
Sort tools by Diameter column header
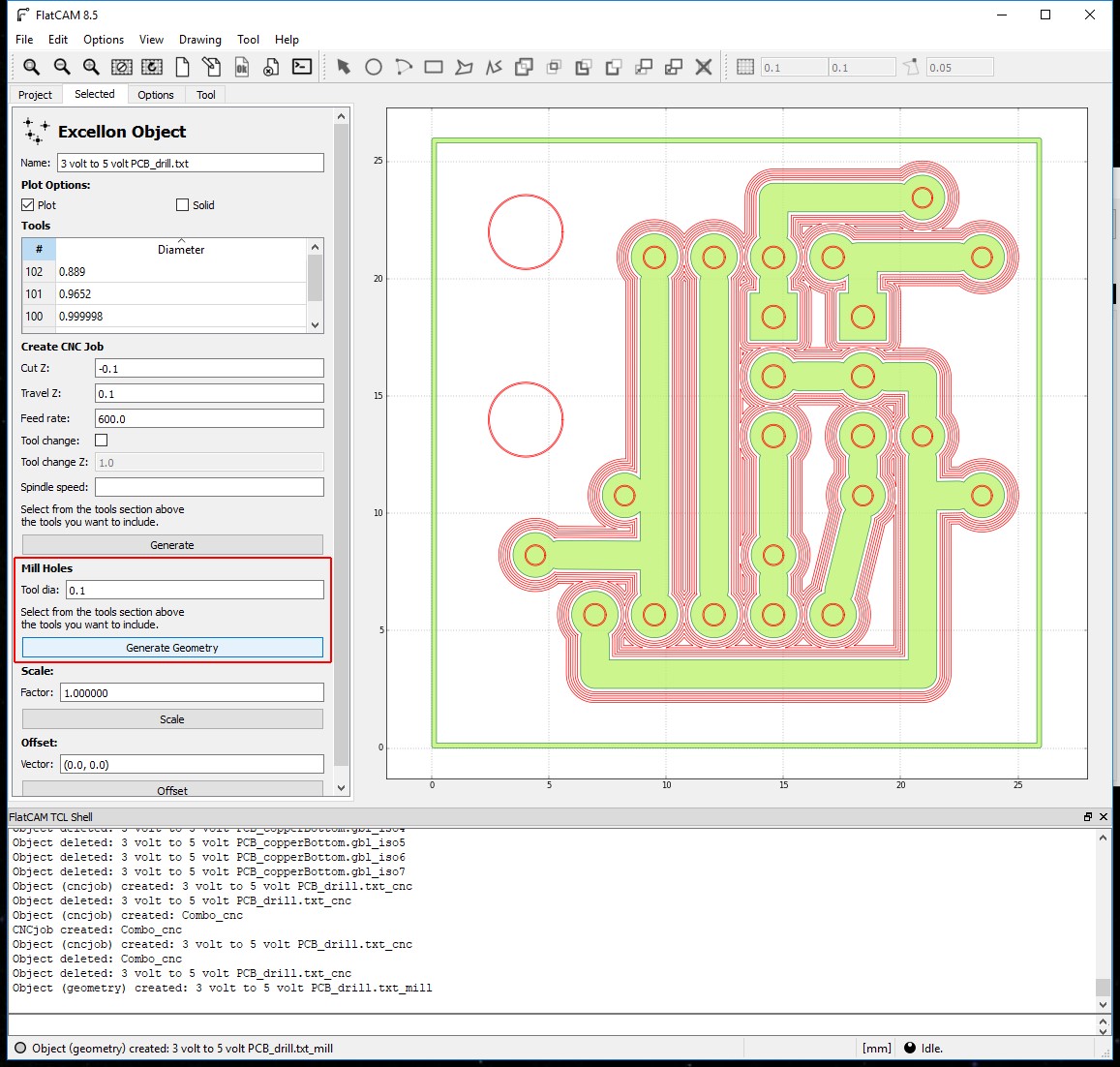click(181, 250)
